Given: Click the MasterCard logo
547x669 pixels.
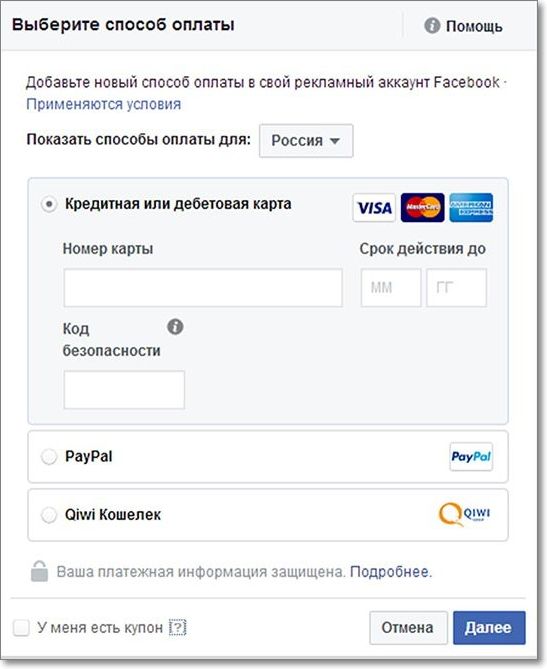Looking at the screenshot, I should pyautogui.click(x=422, y=208).
